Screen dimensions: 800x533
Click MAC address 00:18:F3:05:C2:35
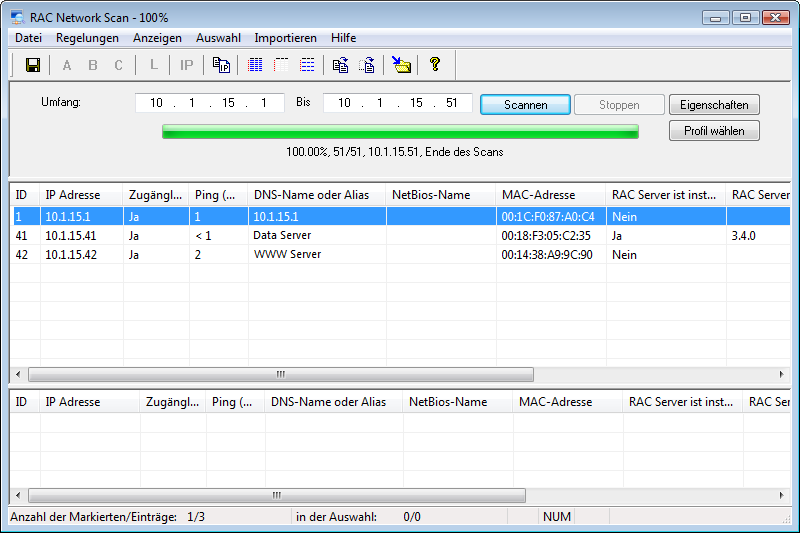click(x=546, y=236)
